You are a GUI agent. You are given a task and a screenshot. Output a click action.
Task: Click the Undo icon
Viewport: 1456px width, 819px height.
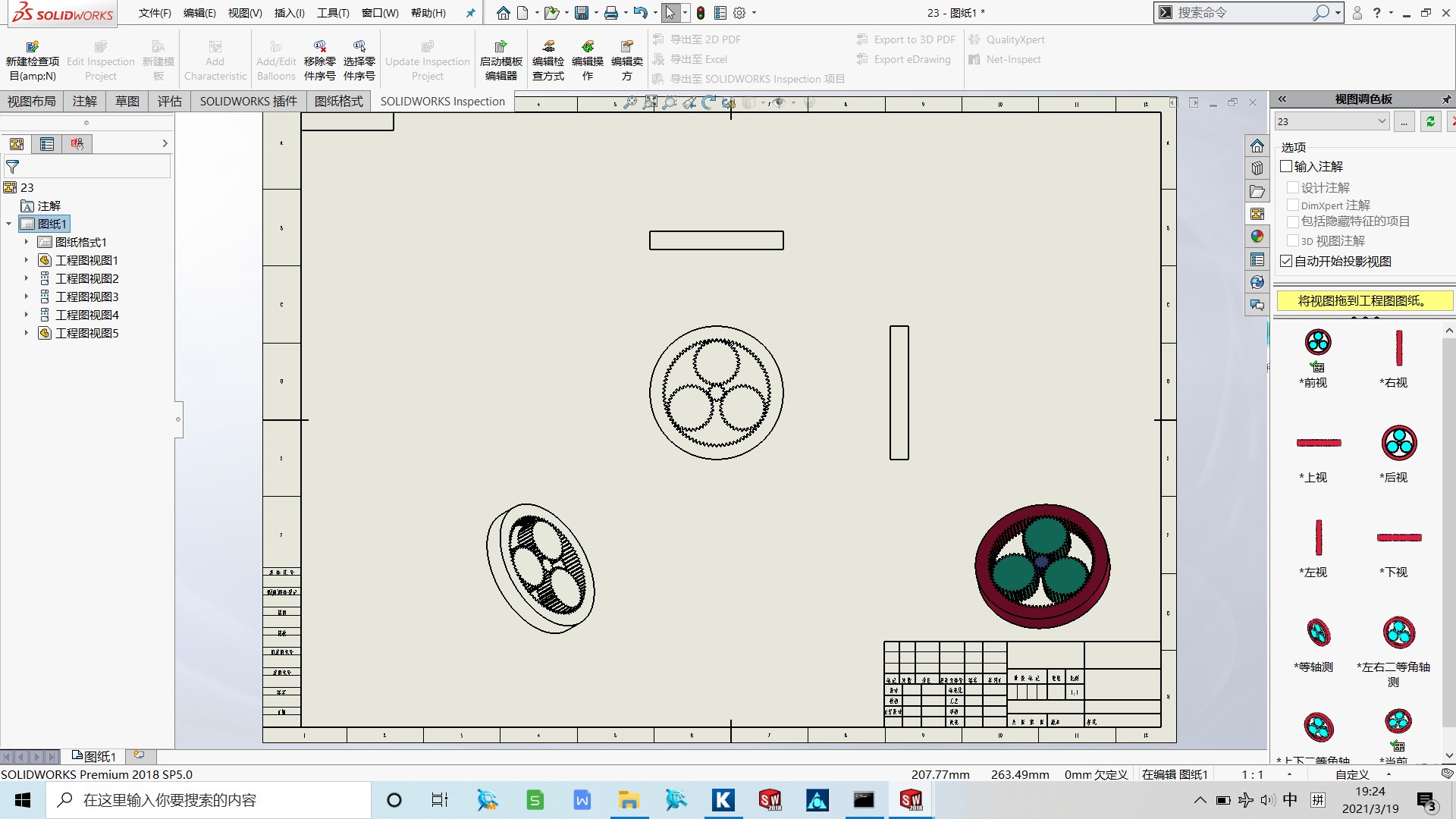640,13
